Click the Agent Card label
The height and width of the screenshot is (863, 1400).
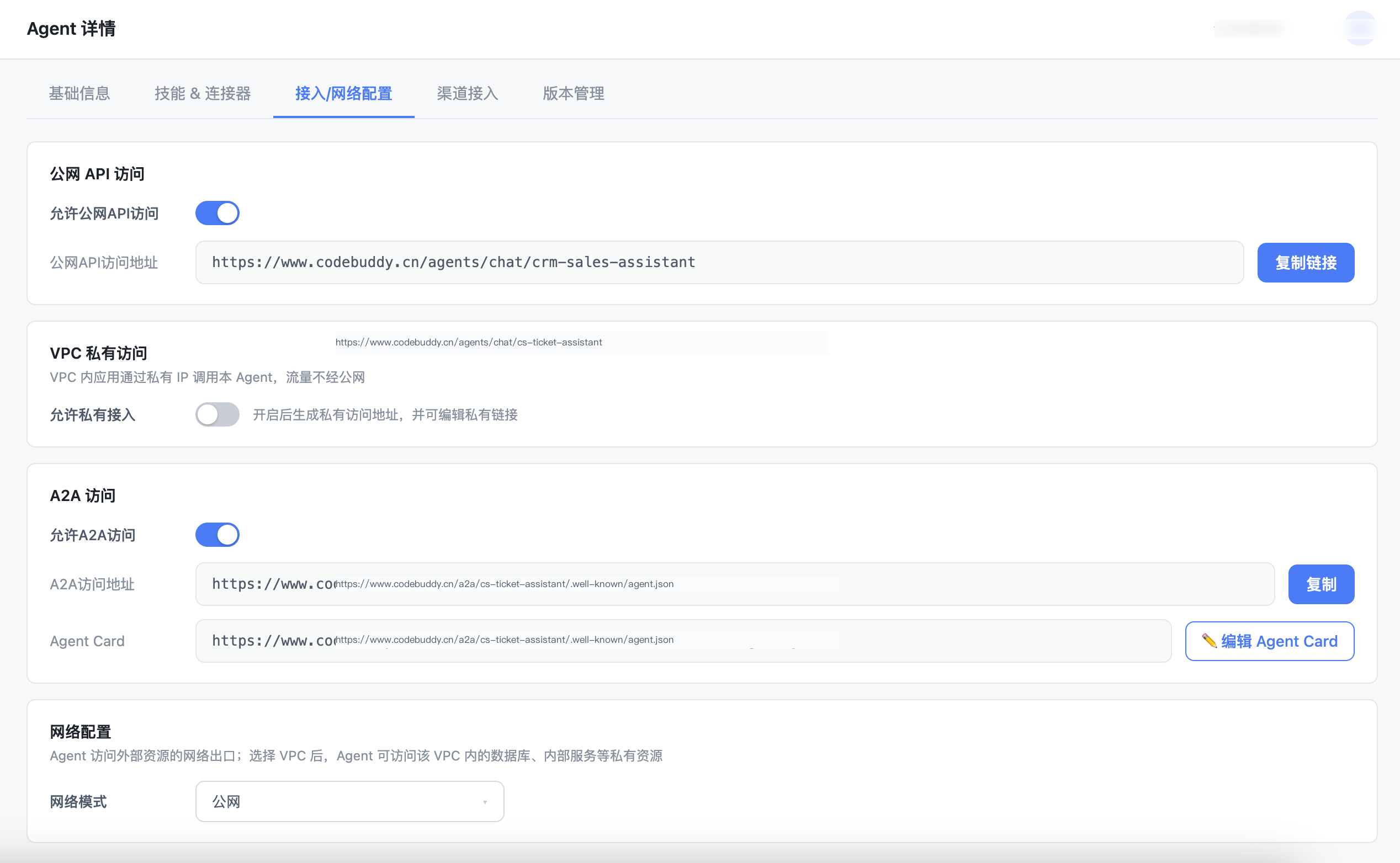click(87, 641)
